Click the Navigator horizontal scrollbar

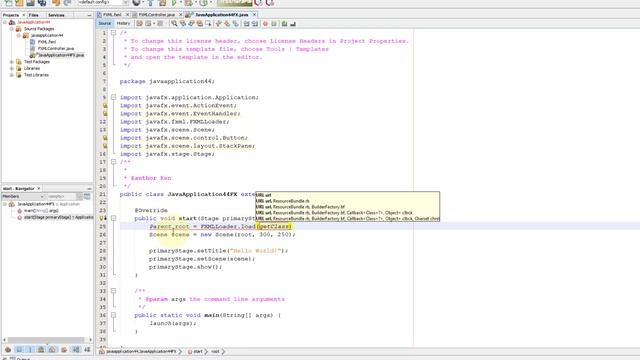[x=47, y=340]
